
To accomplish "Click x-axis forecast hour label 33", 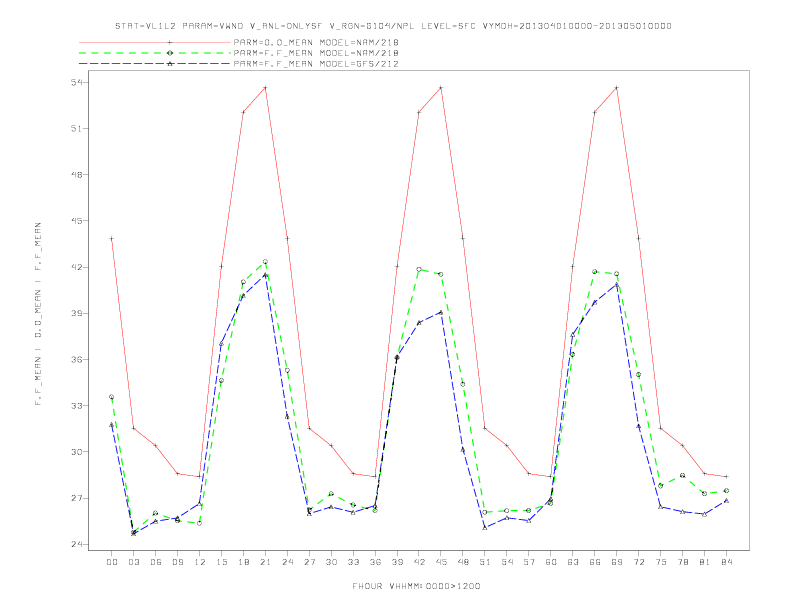I will pyautogui.click(x=353, y=562).
